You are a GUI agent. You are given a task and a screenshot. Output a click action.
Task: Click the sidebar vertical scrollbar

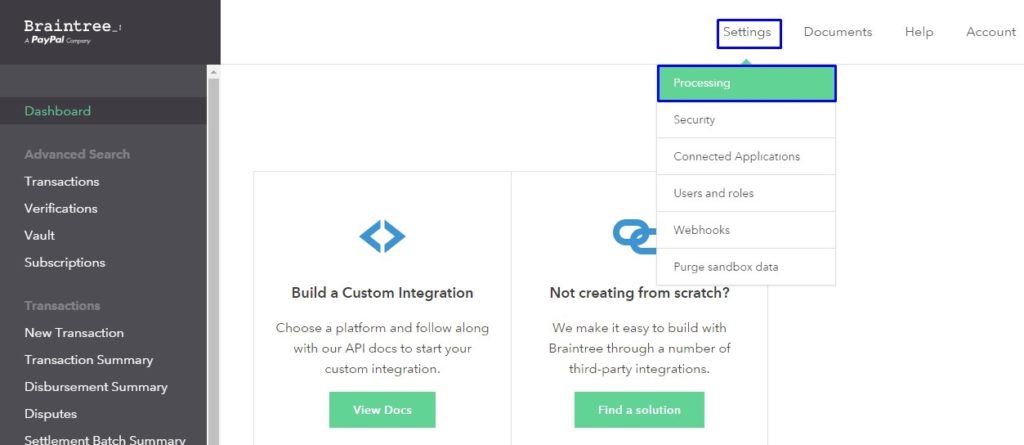[213, 250]
